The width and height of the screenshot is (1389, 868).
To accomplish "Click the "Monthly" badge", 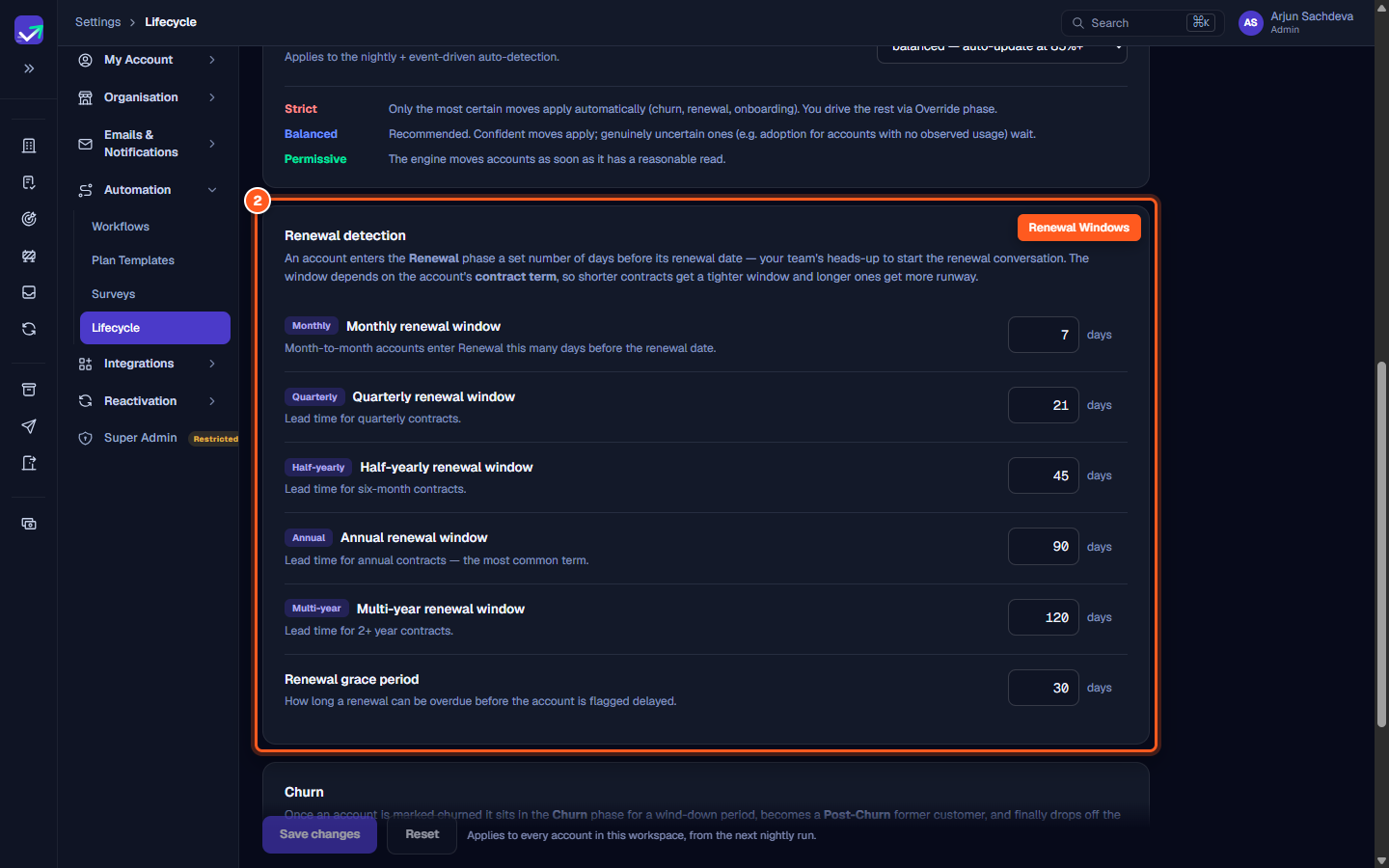I will (312, 326).
